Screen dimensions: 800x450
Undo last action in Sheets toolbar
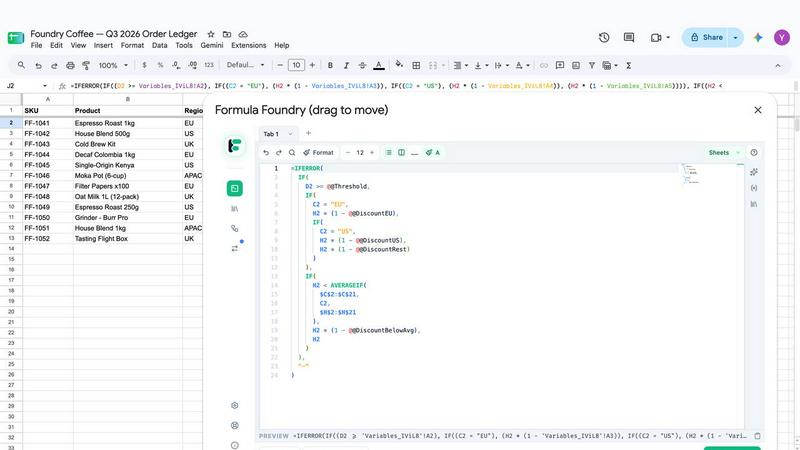(38, 65)
